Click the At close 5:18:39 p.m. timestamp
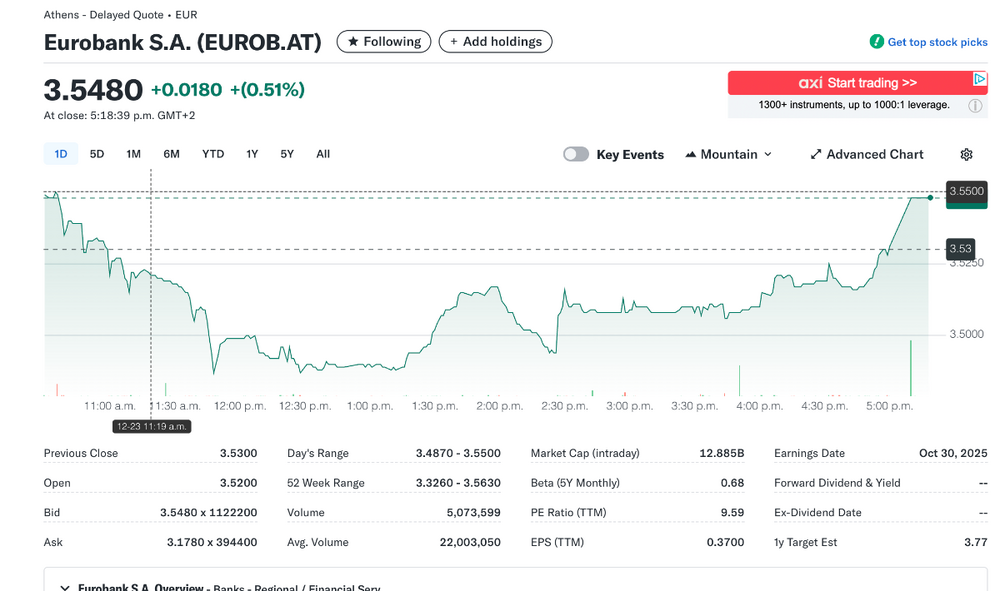Image resolution: width=1000 pixels, height=591 pixels. click(x=119, y=115)
